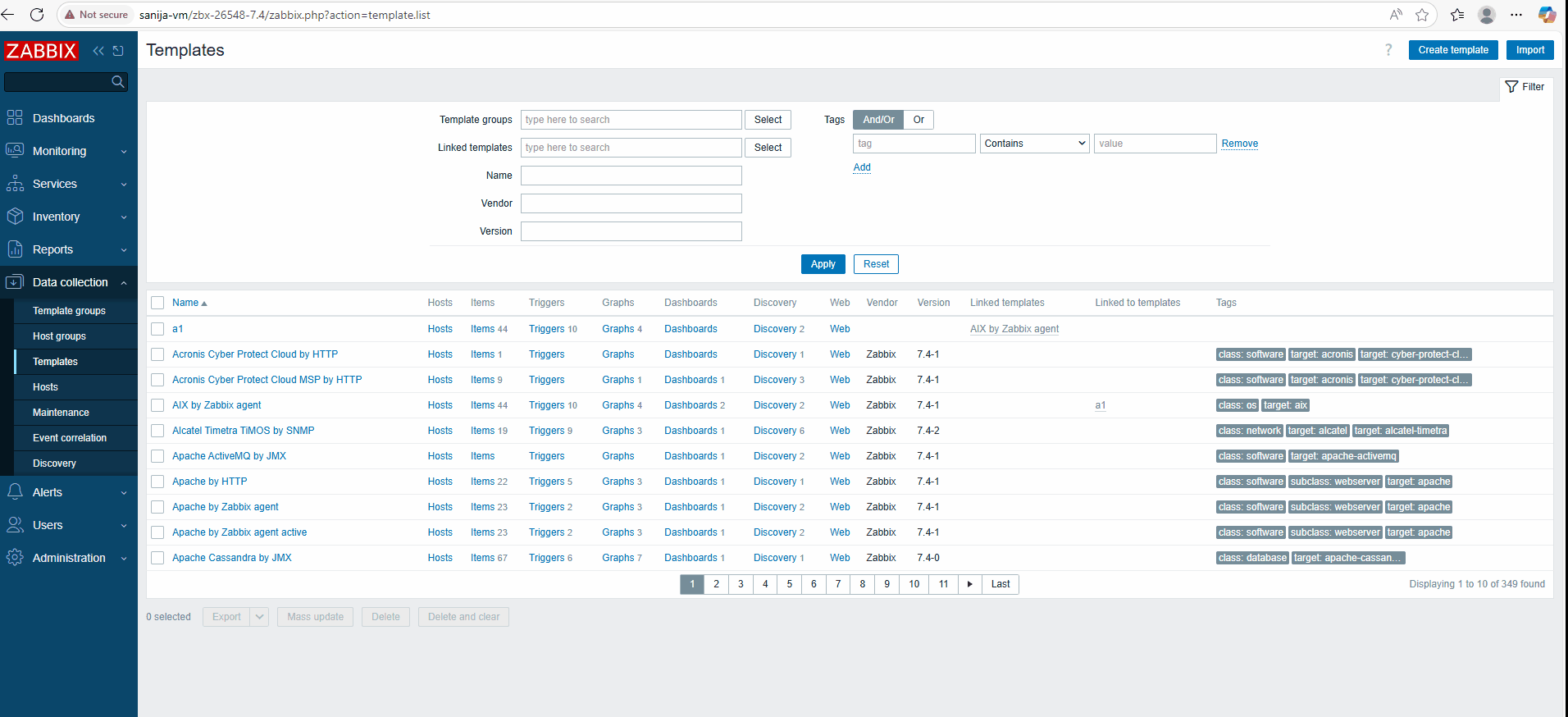
Task: Hide the sidebar with the kiosk icon
Action: [x=118, y=51]
